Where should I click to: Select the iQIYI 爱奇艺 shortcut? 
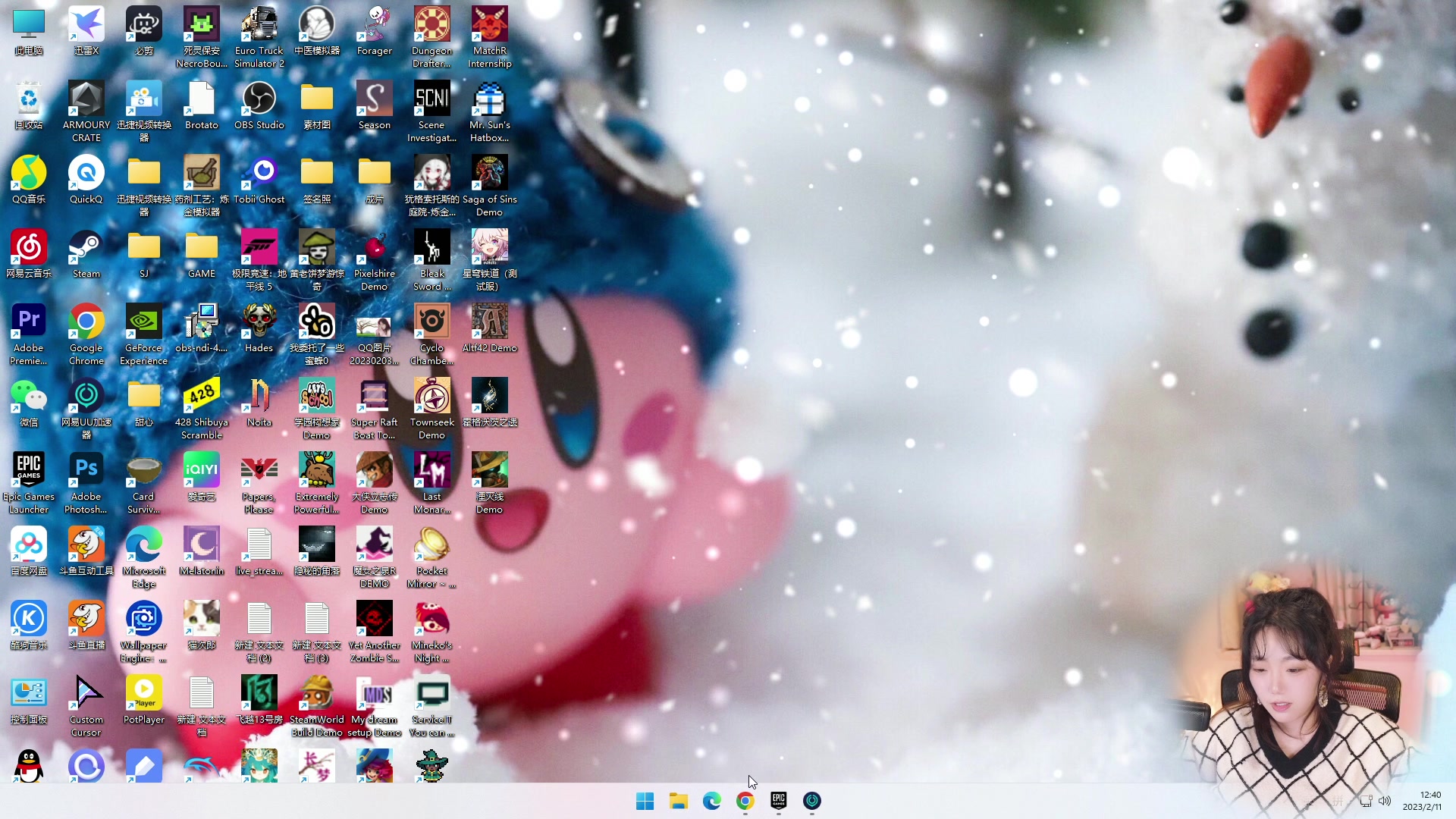point(202,478)
